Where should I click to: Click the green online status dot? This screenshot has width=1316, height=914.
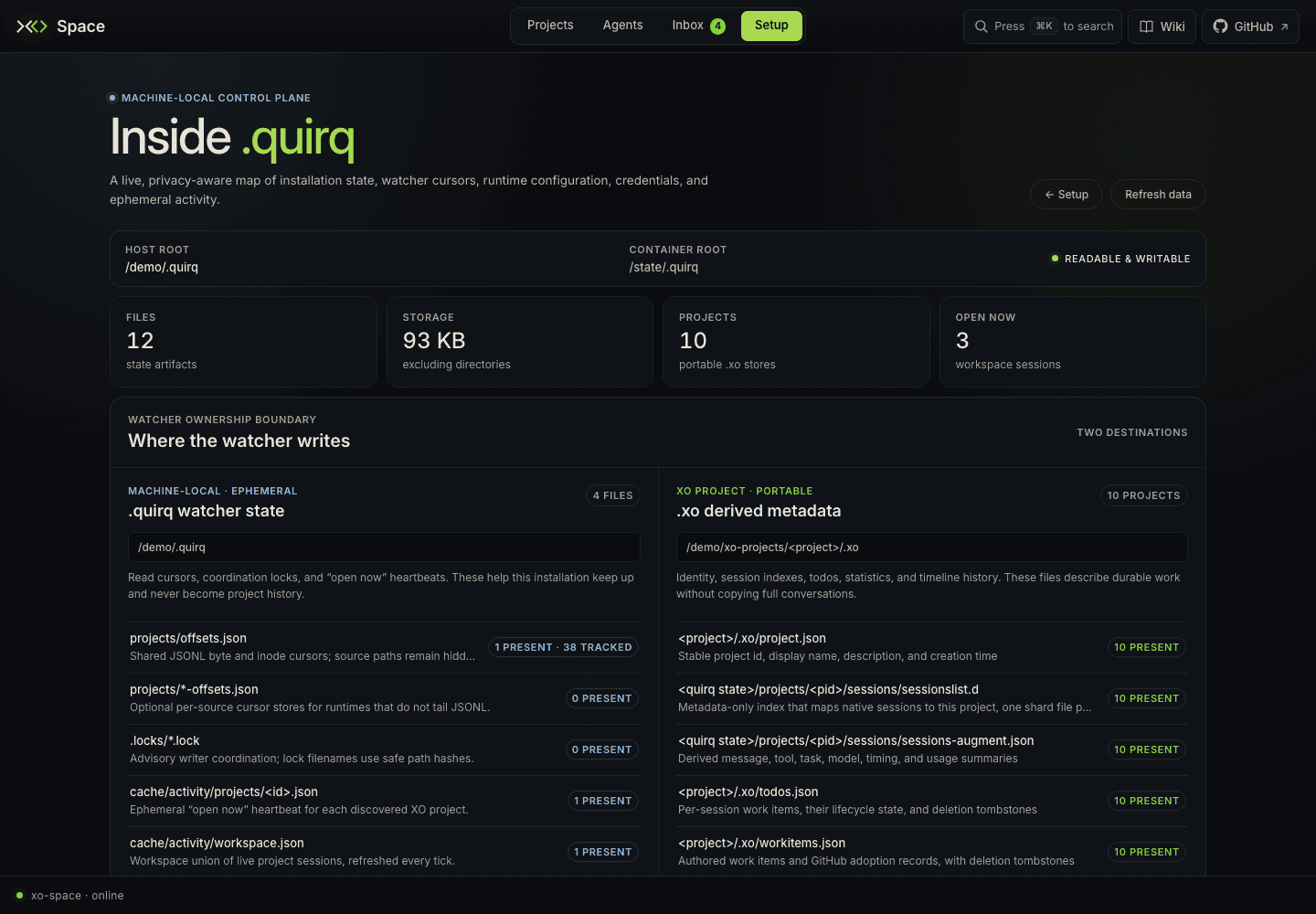pyautogui.click(x=19, y=895)
